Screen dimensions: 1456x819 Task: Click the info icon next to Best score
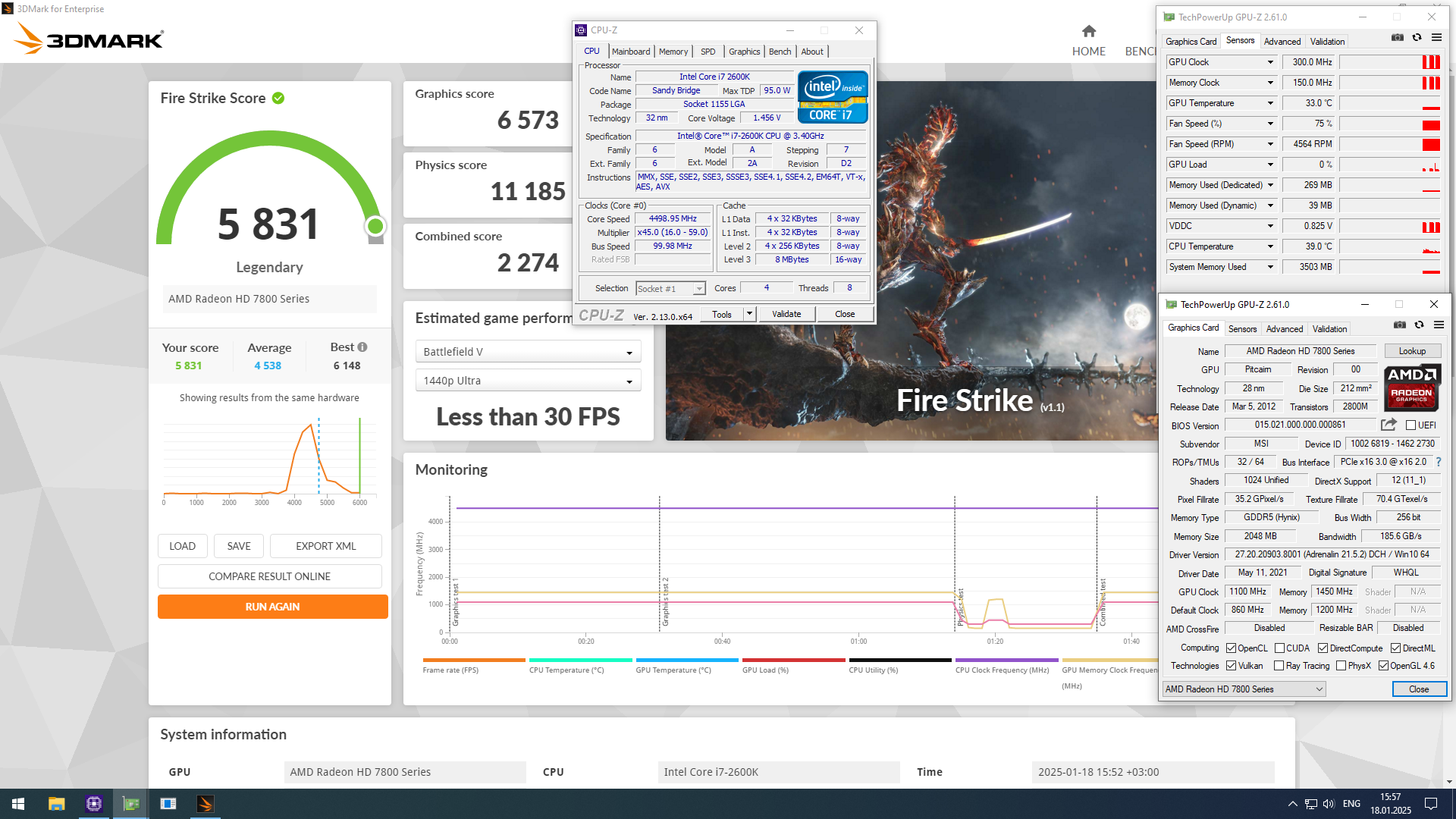(x=362, y=347)
